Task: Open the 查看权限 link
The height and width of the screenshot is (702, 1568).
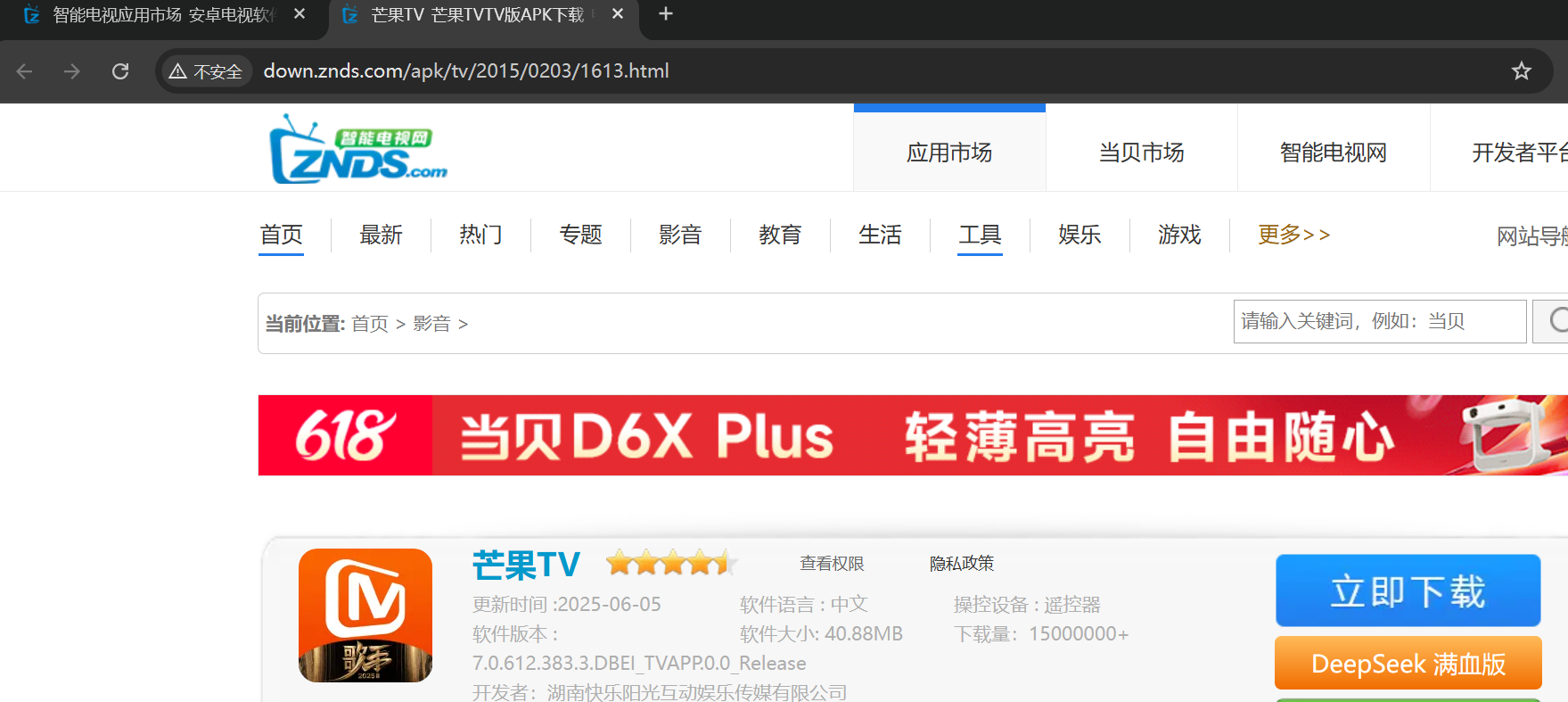Action: [832, 564]
